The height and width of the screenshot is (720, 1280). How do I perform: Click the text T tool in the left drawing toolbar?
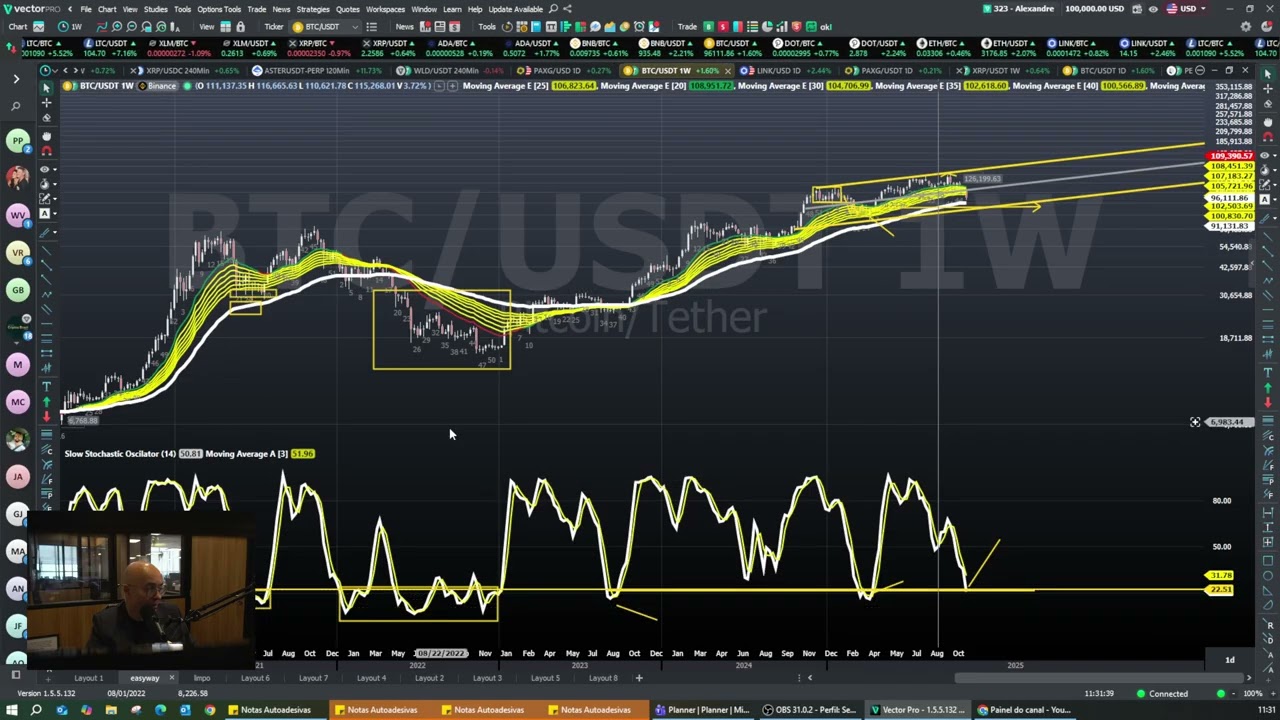(46, 387)
